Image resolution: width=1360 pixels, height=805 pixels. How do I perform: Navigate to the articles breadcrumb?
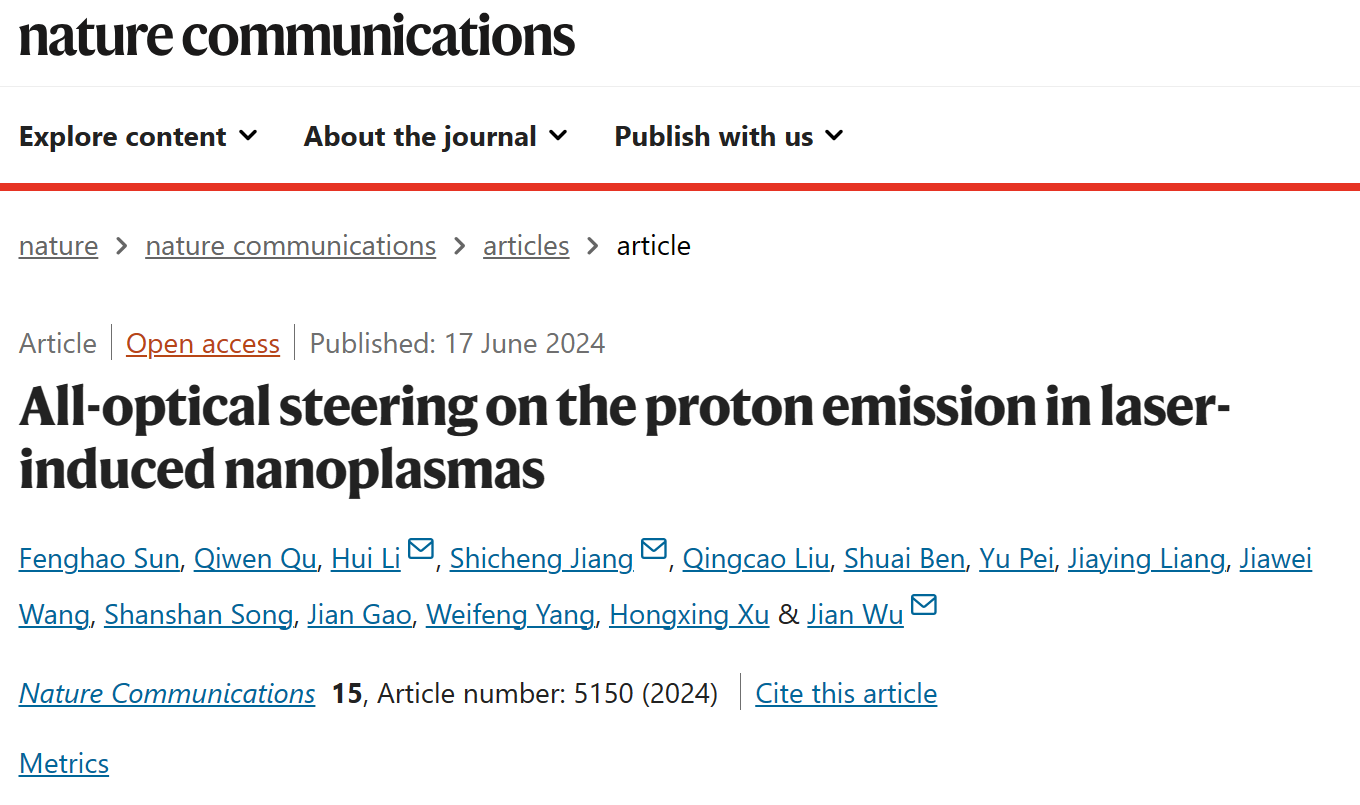[526, 246]
